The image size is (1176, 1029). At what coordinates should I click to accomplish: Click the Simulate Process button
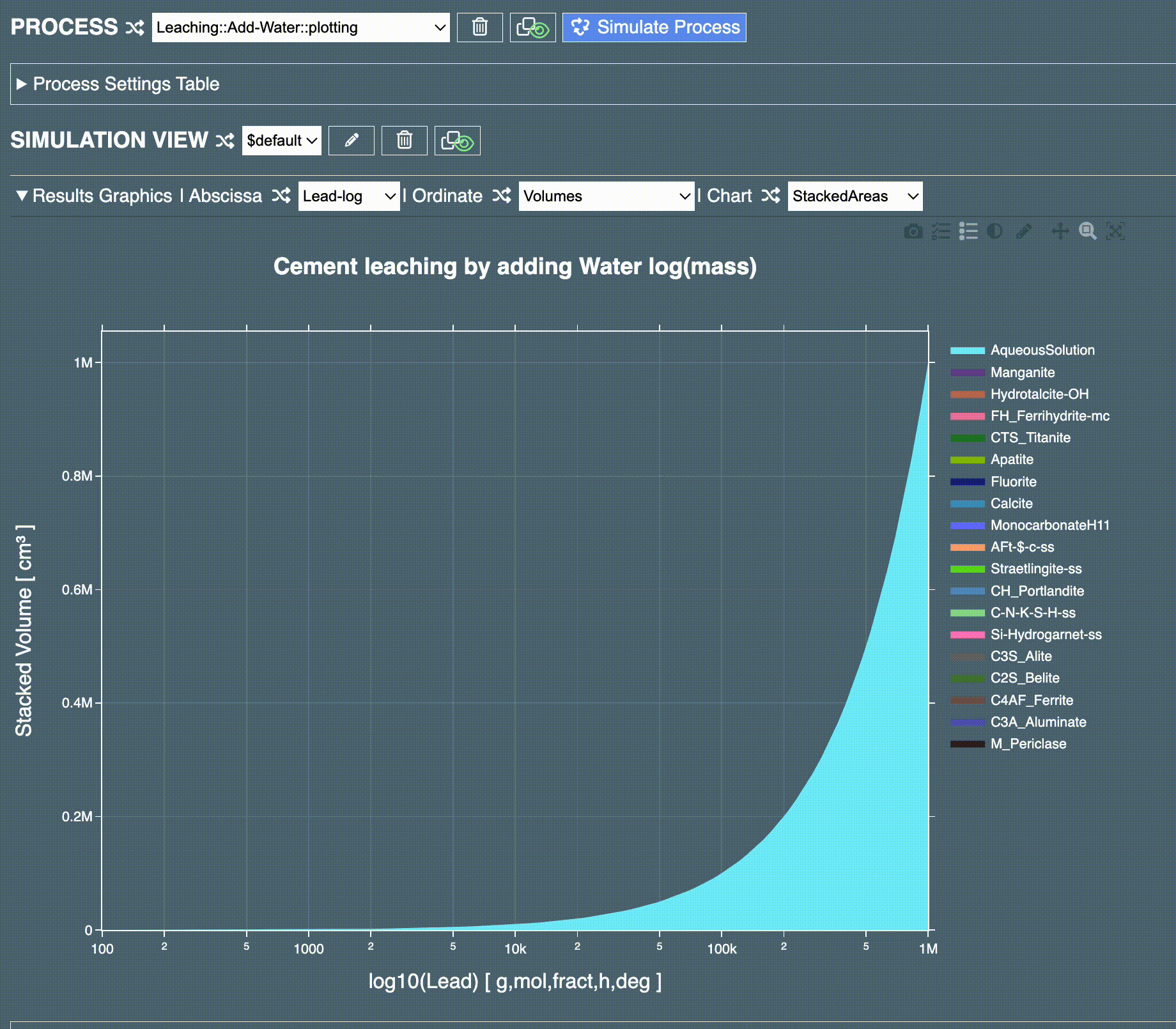click(654, 27)
